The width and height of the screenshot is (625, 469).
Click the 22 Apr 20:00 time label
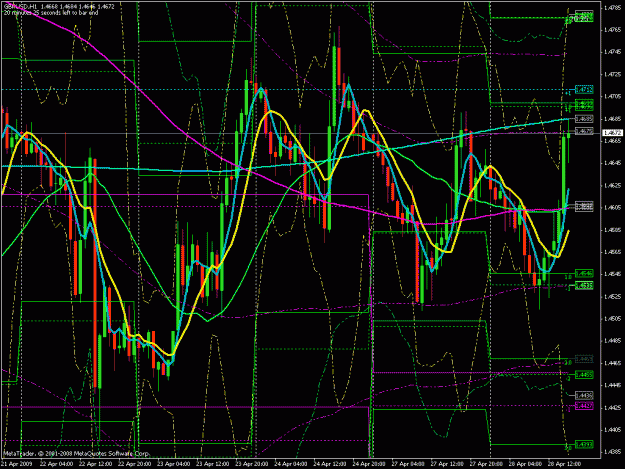pos(135,464)
